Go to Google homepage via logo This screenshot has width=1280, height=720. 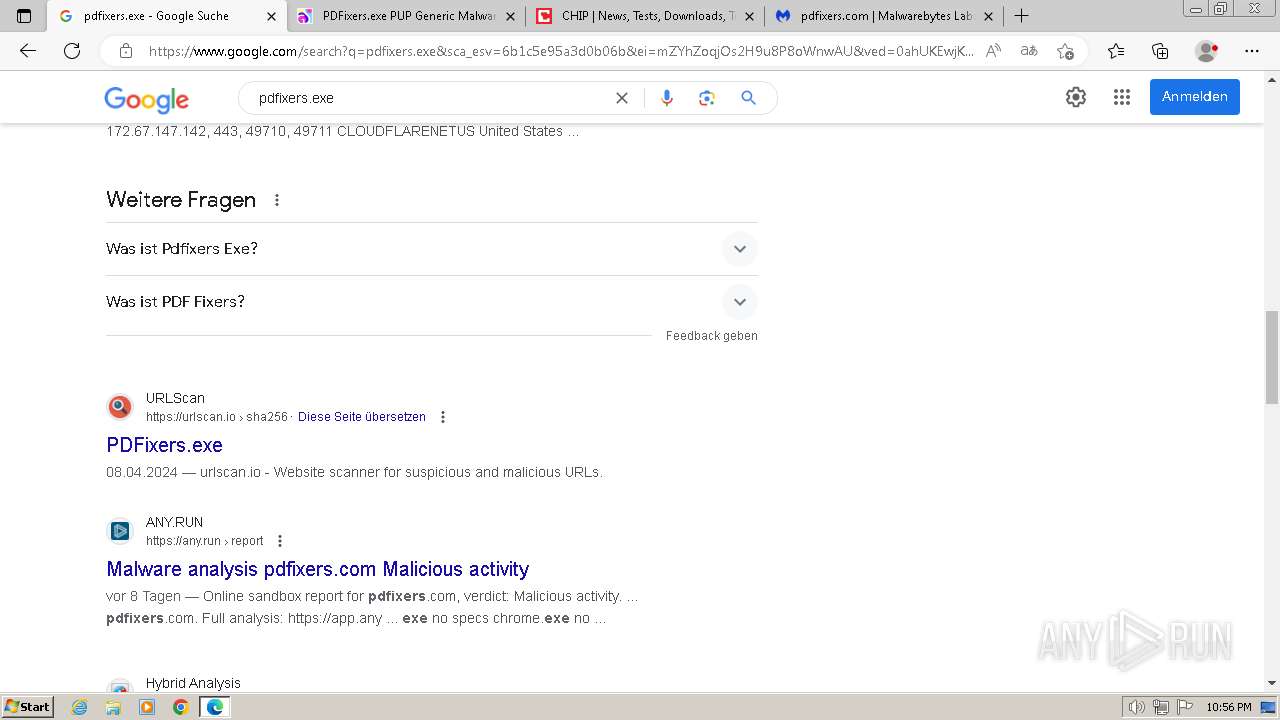coord(146,99)
